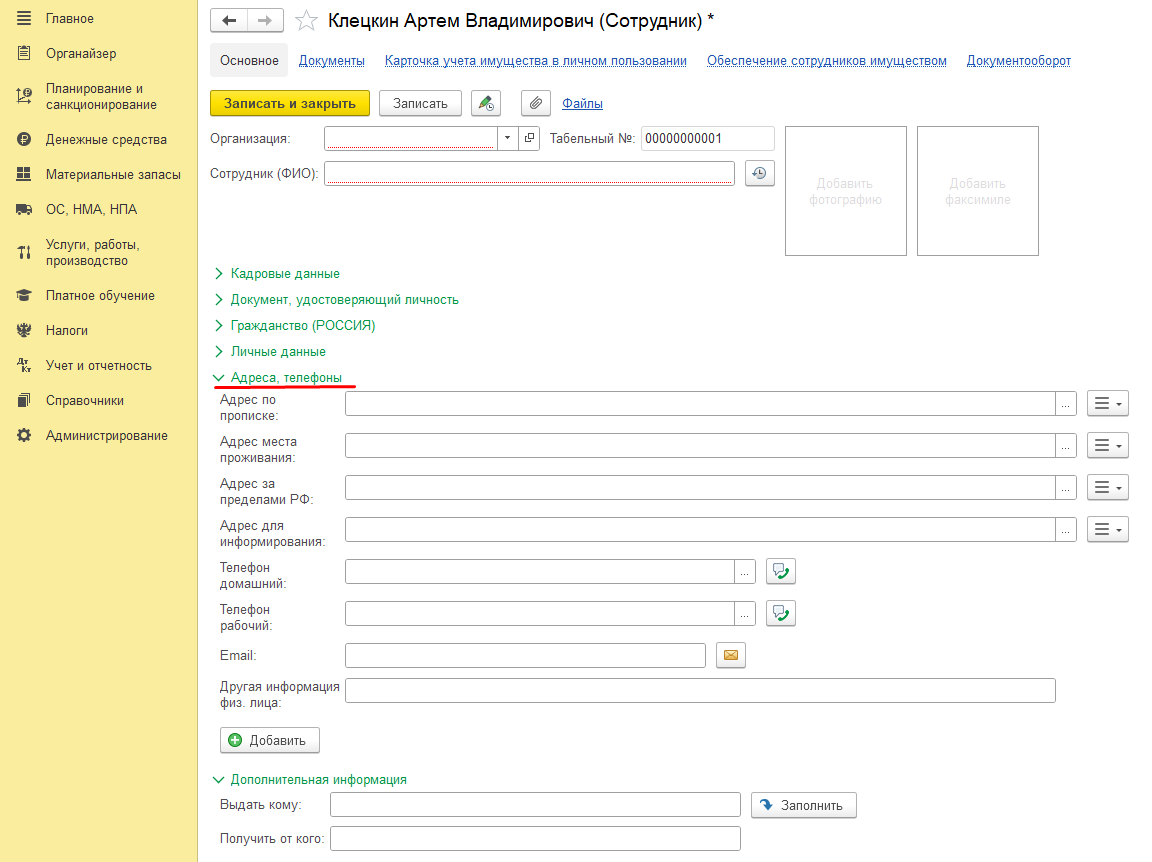Open the organization record via open-form icon
Viewport: 1152px width, 862px height.
(529, 138)
